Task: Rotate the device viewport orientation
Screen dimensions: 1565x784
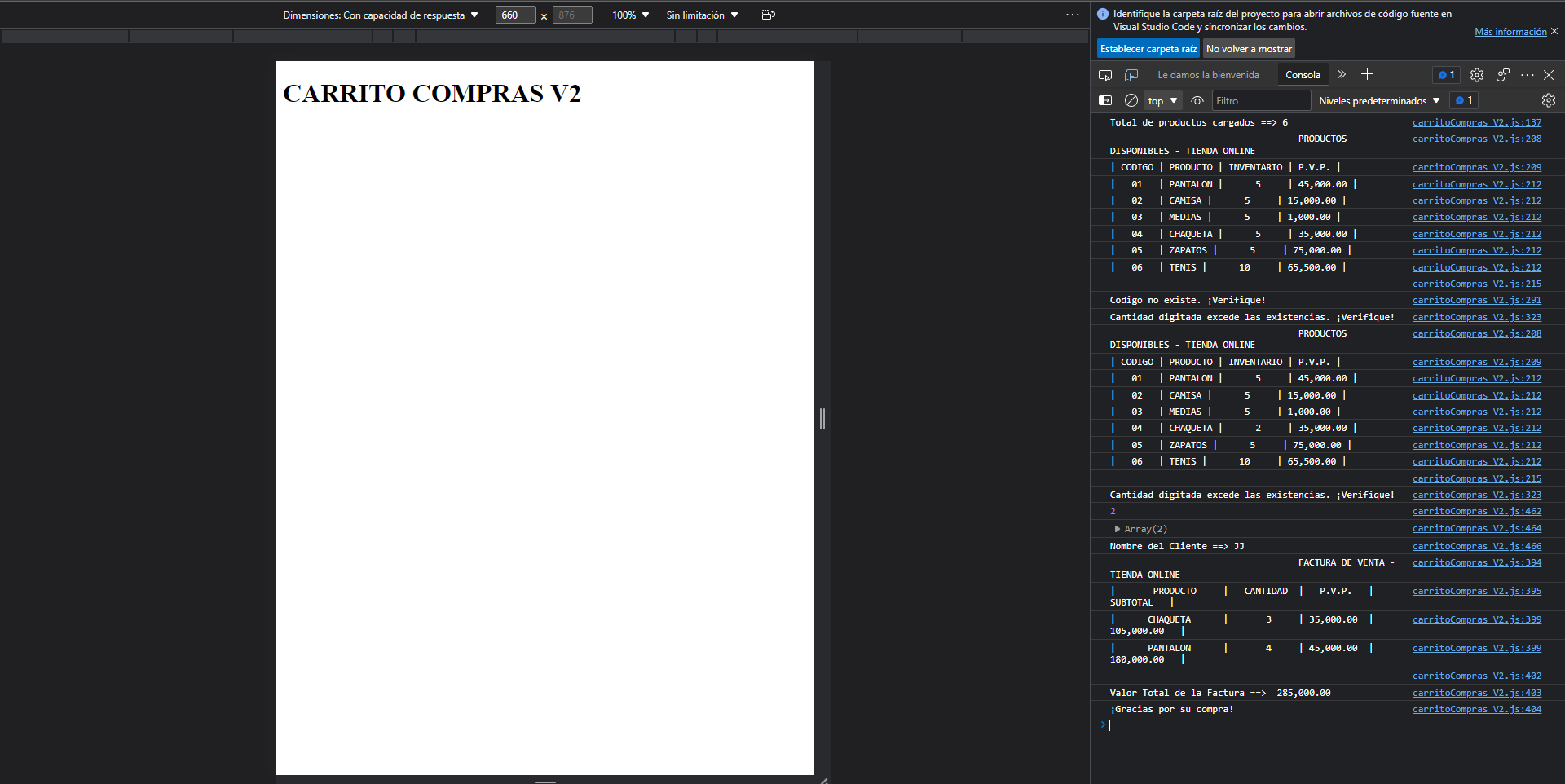Action: pos(767,14)
